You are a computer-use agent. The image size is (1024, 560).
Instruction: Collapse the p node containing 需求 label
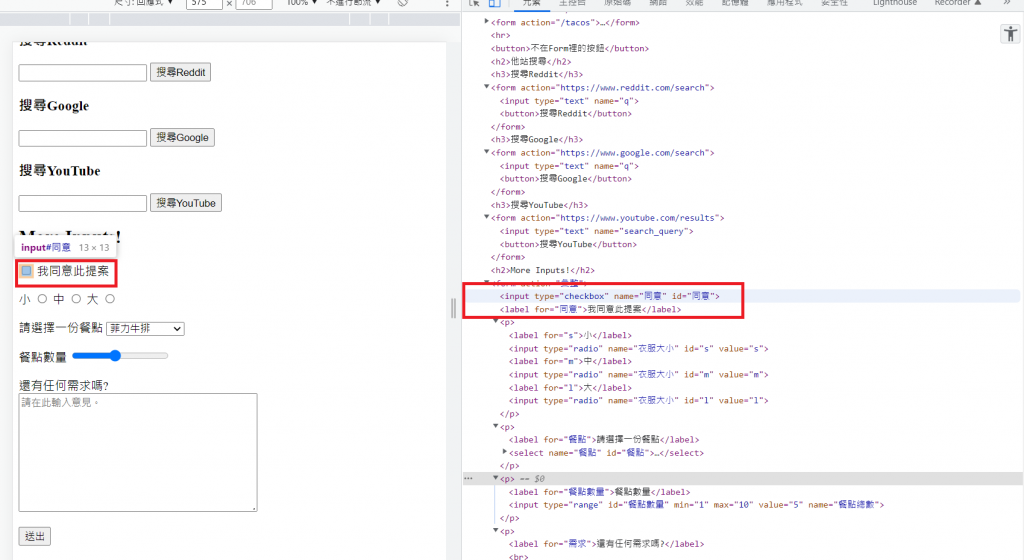coord(496,531)
